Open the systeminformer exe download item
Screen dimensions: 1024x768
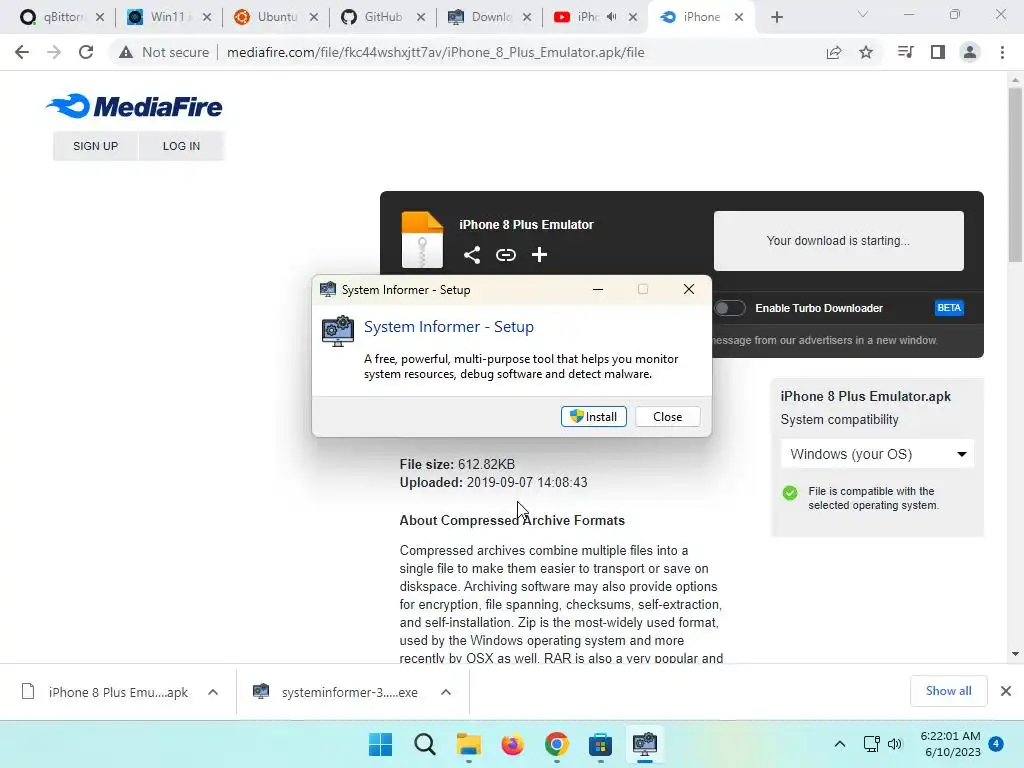(x=338, y=692)
